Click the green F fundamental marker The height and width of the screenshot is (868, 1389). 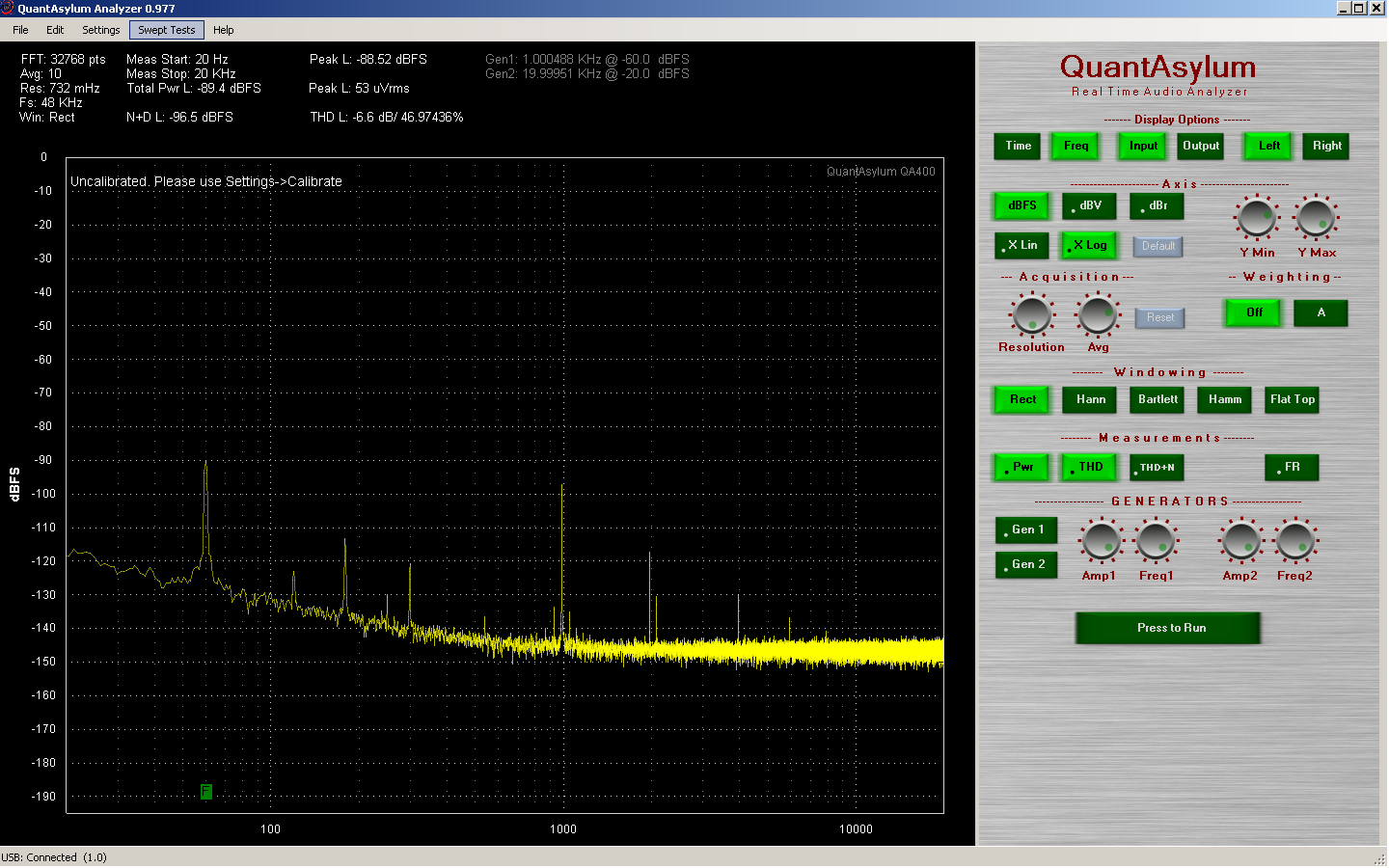click(x=205, y=792)
